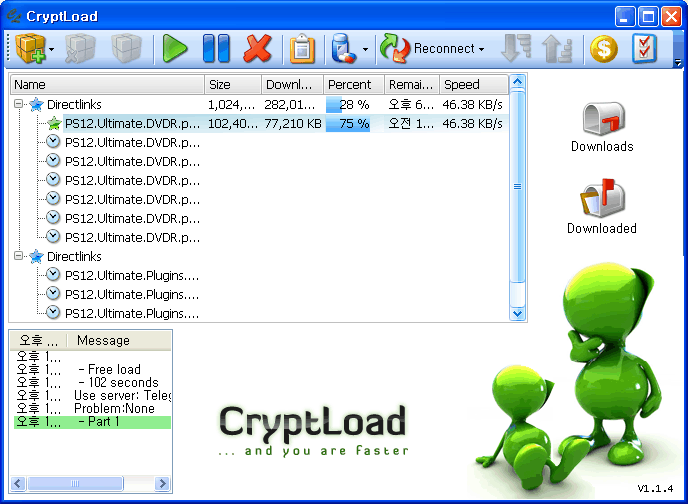Select the '- Part 1' log entry
Viewport: 688px width, 504px height.
click(92, 422)
